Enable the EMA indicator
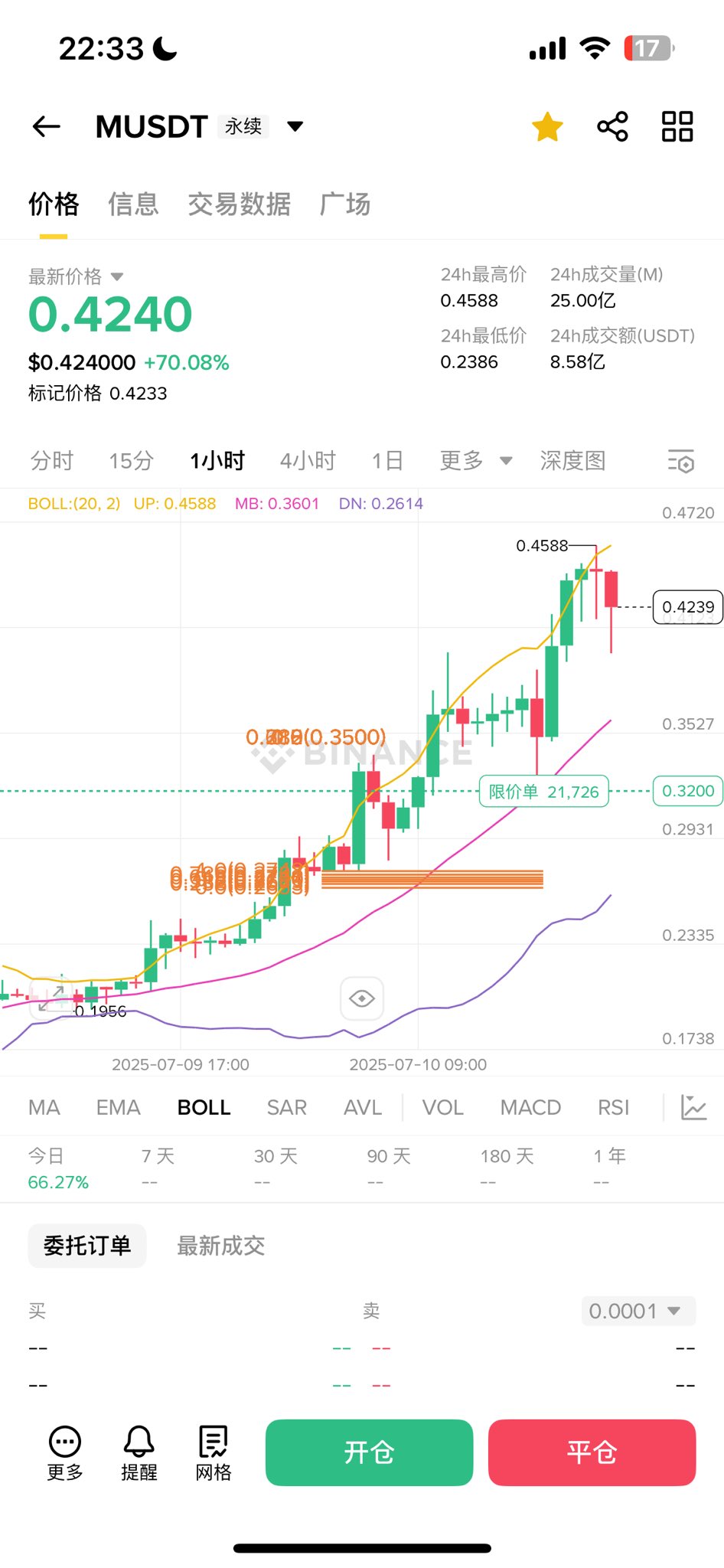This screenshot has height=1568, width=724. pyautogui.click(x=119, y=1107)
